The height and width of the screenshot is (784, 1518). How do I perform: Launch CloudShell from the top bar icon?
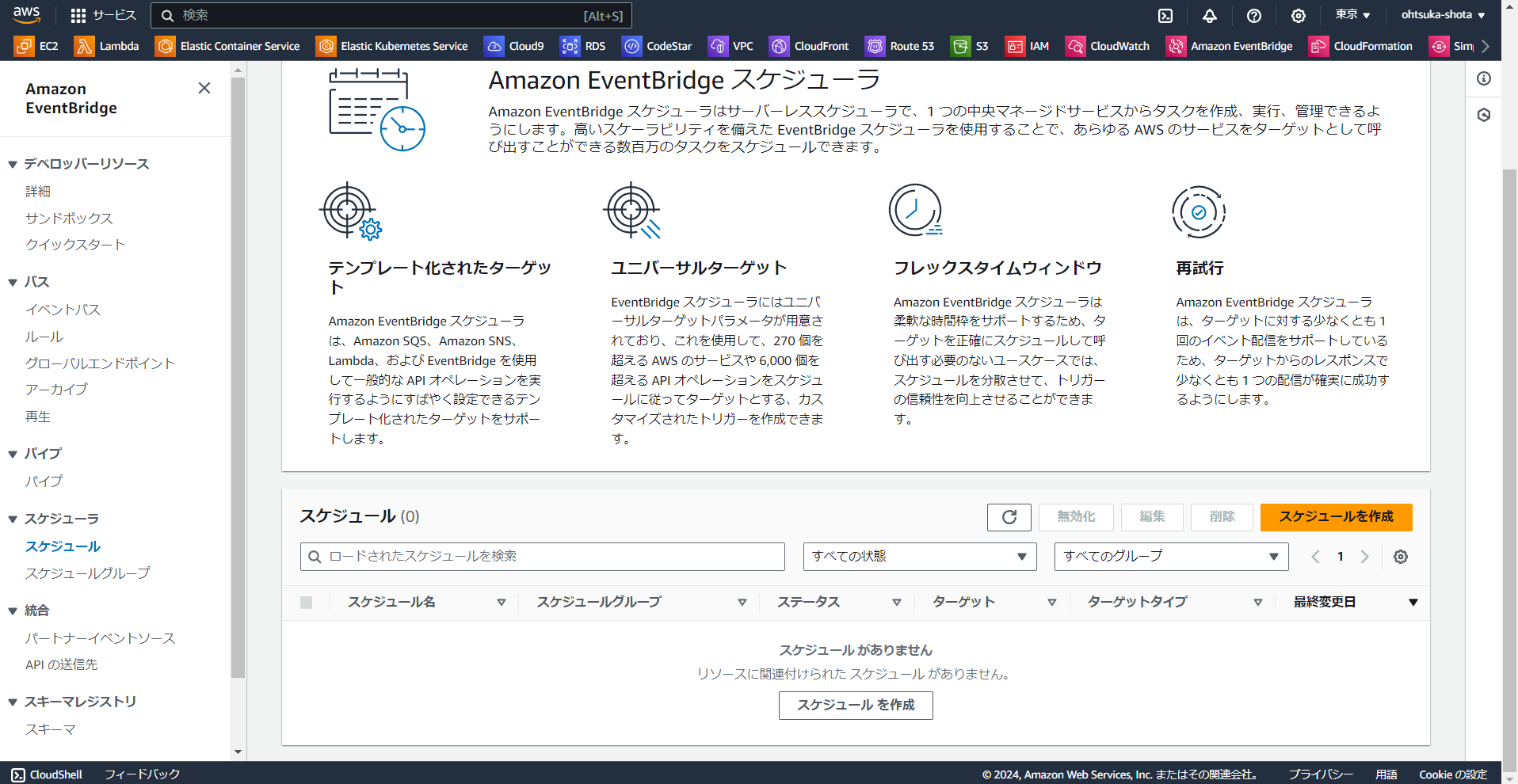tap(1165, 16)
